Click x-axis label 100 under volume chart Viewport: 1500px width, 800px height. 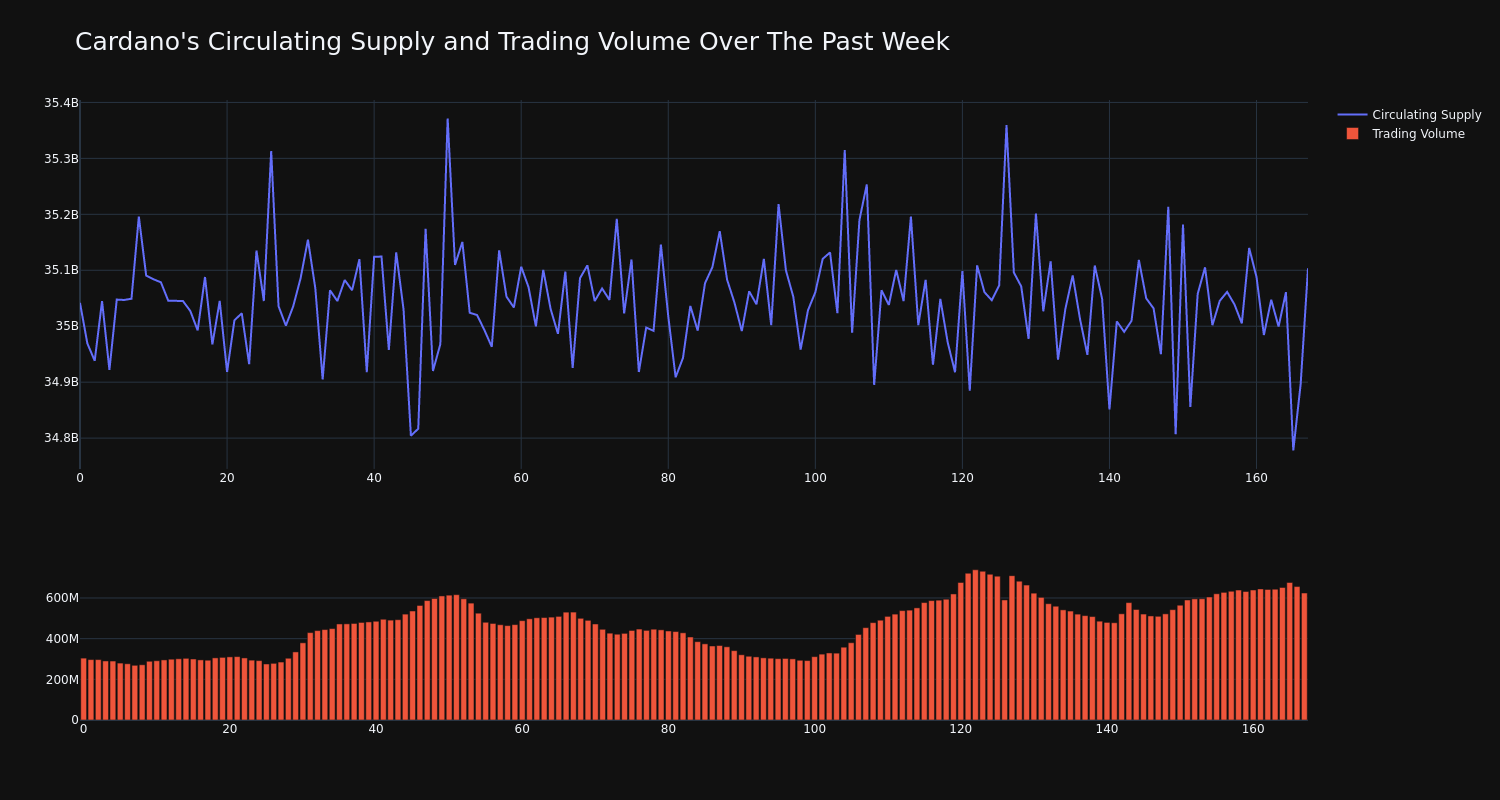click(815, 729)
